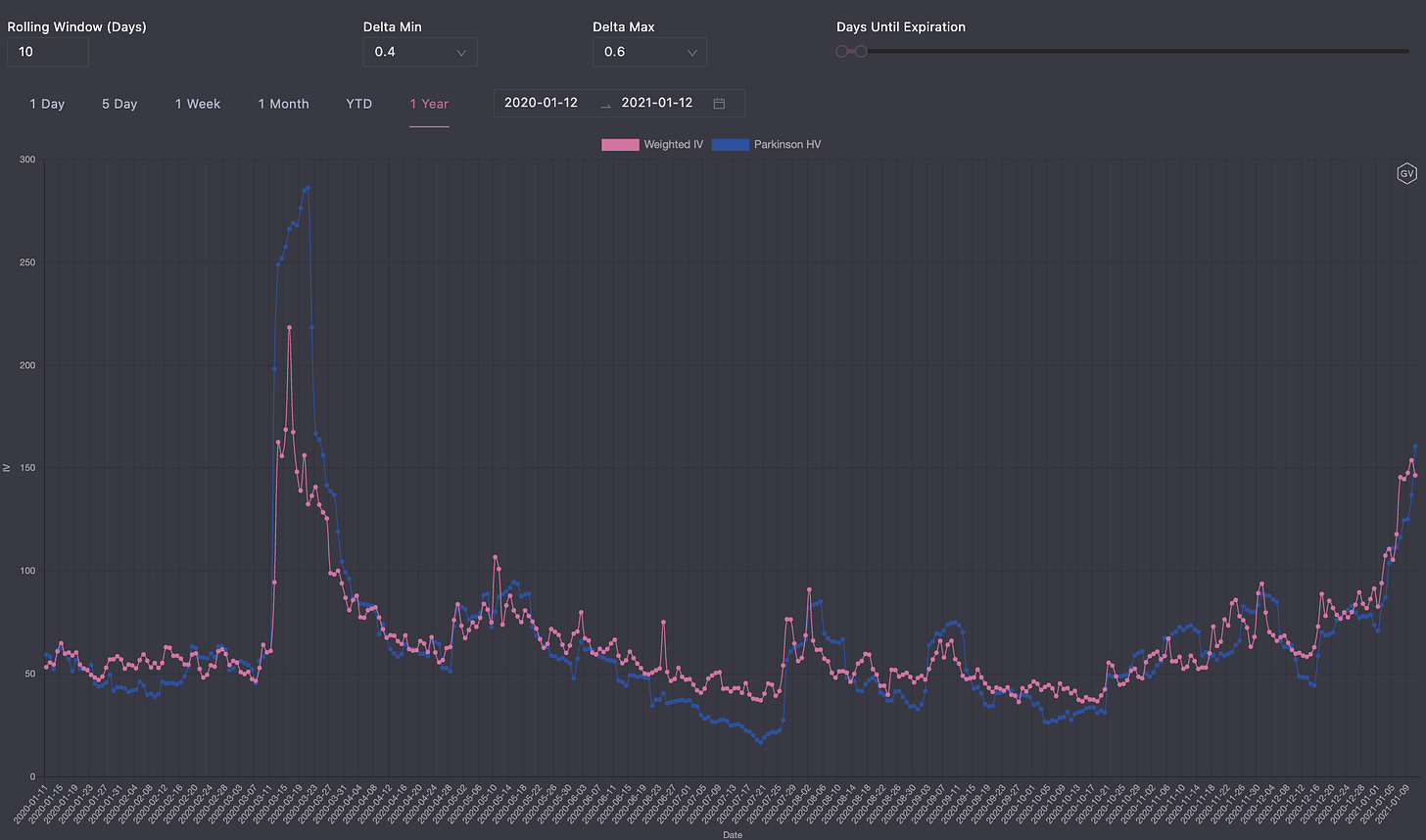Click the 250 y-axis label

pos(27,262)
